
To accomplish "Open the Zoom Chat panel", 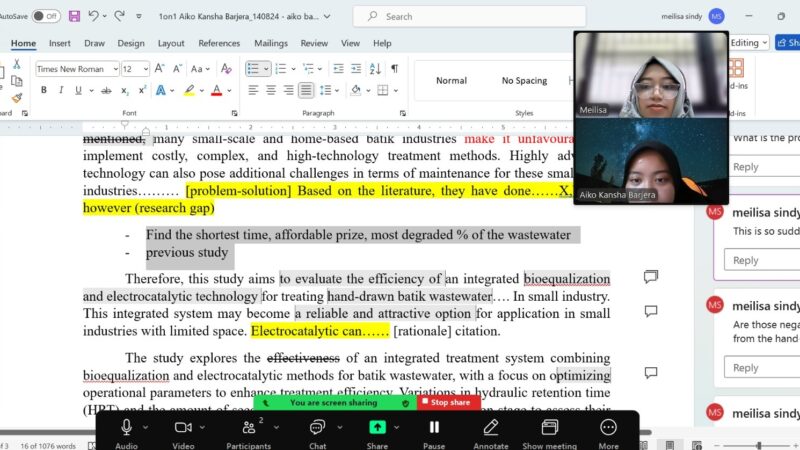I will point(317,429).
